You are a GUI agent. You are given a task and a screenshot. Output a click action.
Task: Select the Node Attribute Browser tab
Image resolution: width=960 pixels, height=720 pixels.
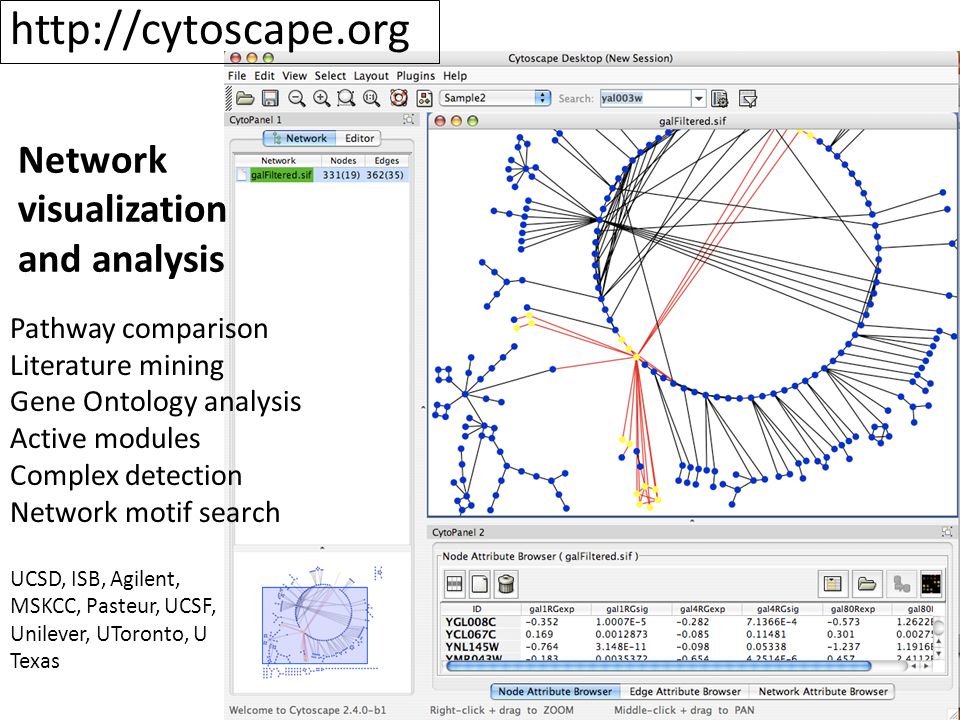[555, 691]
